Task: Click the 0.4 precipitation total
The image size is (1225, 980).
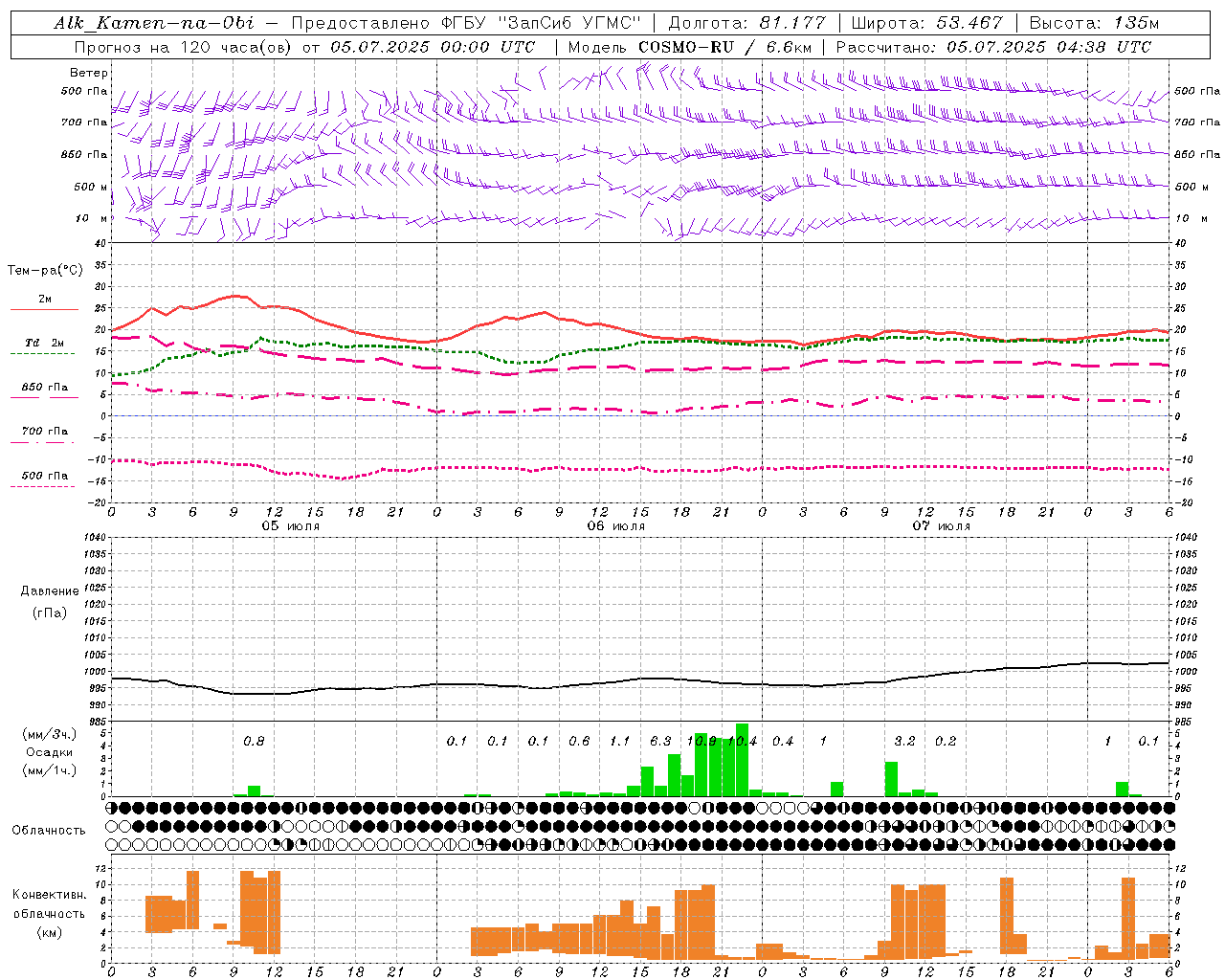Action: [783, 741]
